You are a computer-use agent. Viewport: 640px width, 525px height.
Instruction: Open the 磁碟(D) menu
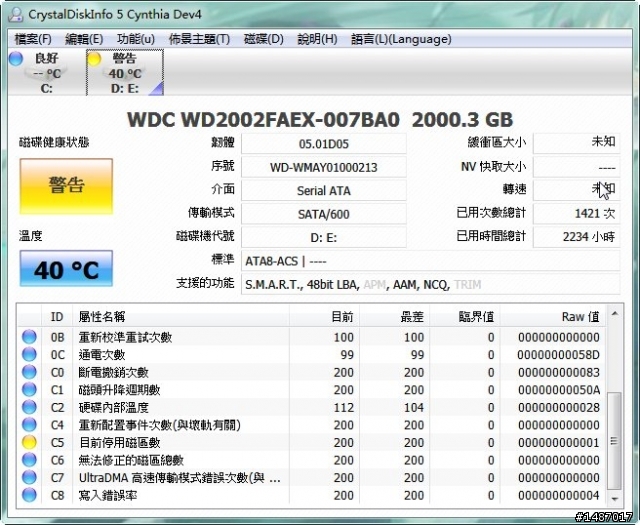click(264, 39)
